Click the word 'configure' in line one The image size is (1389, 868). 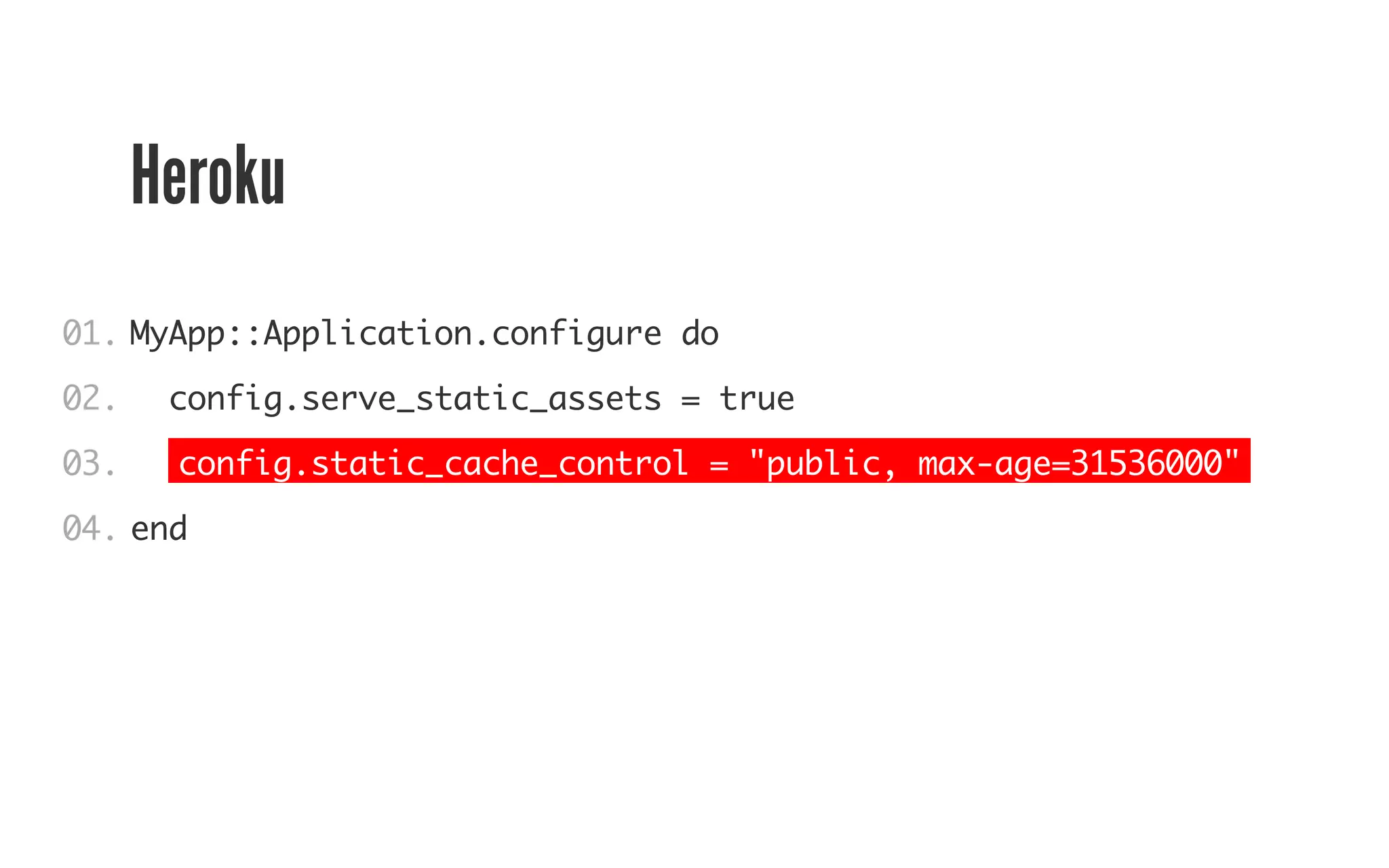pos(576,334)
